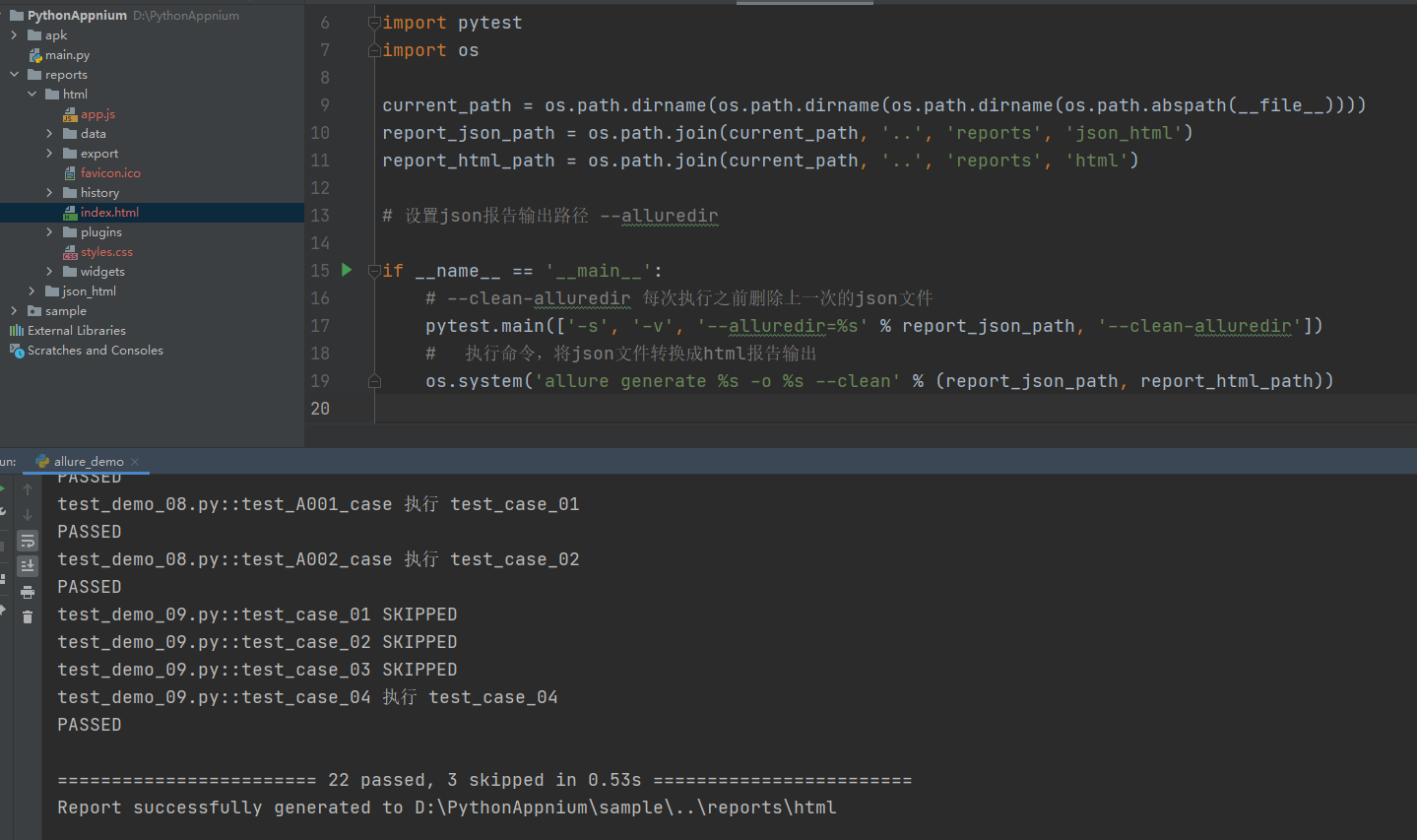This screenshot has height=840, width=1417.
Task: Select main.py in the project tree
Action: click(67, 55)
